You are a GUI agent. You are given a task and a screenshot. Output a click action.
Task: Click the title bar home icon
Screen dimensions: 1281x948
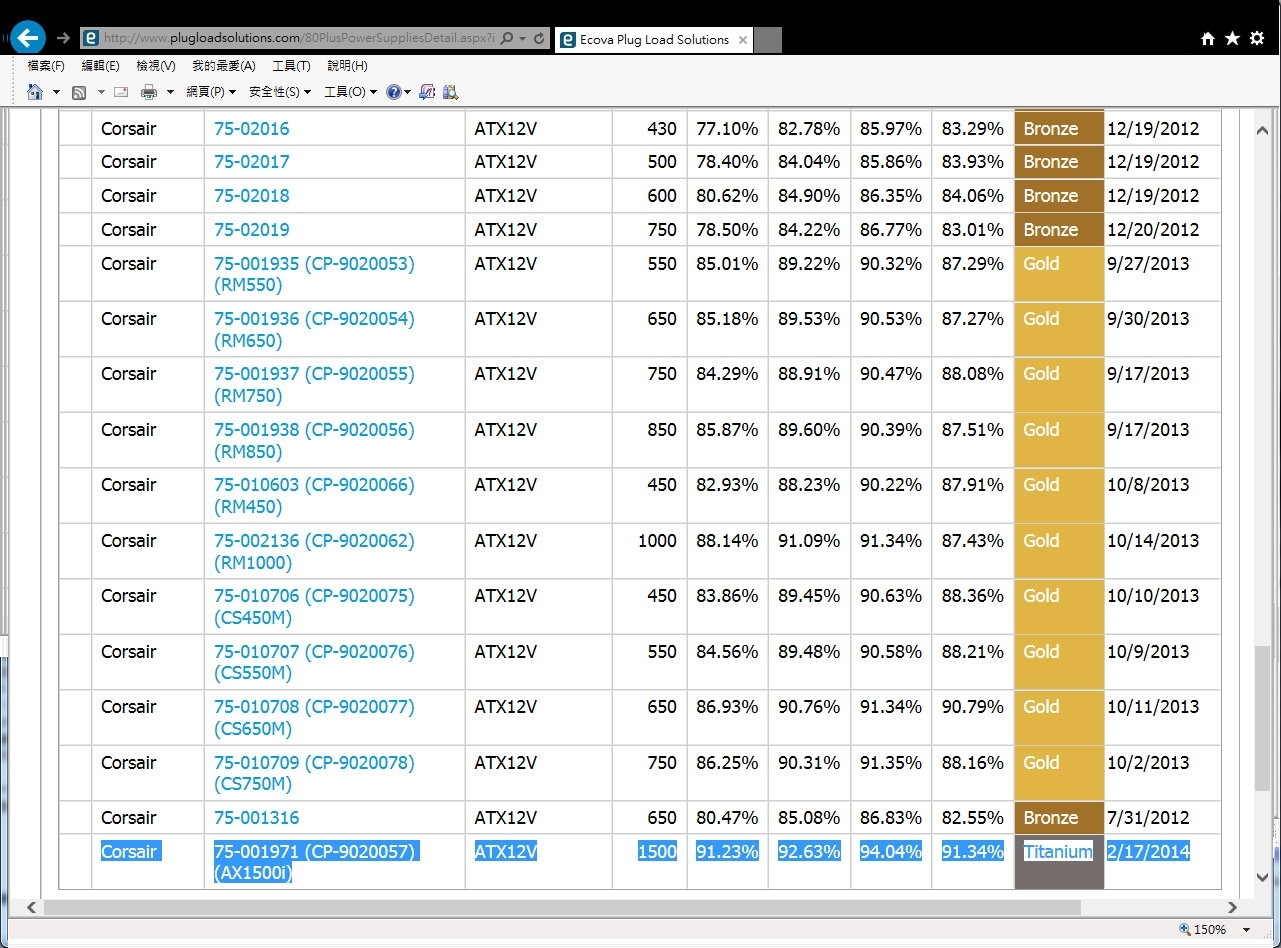[x=1208, y=38]
